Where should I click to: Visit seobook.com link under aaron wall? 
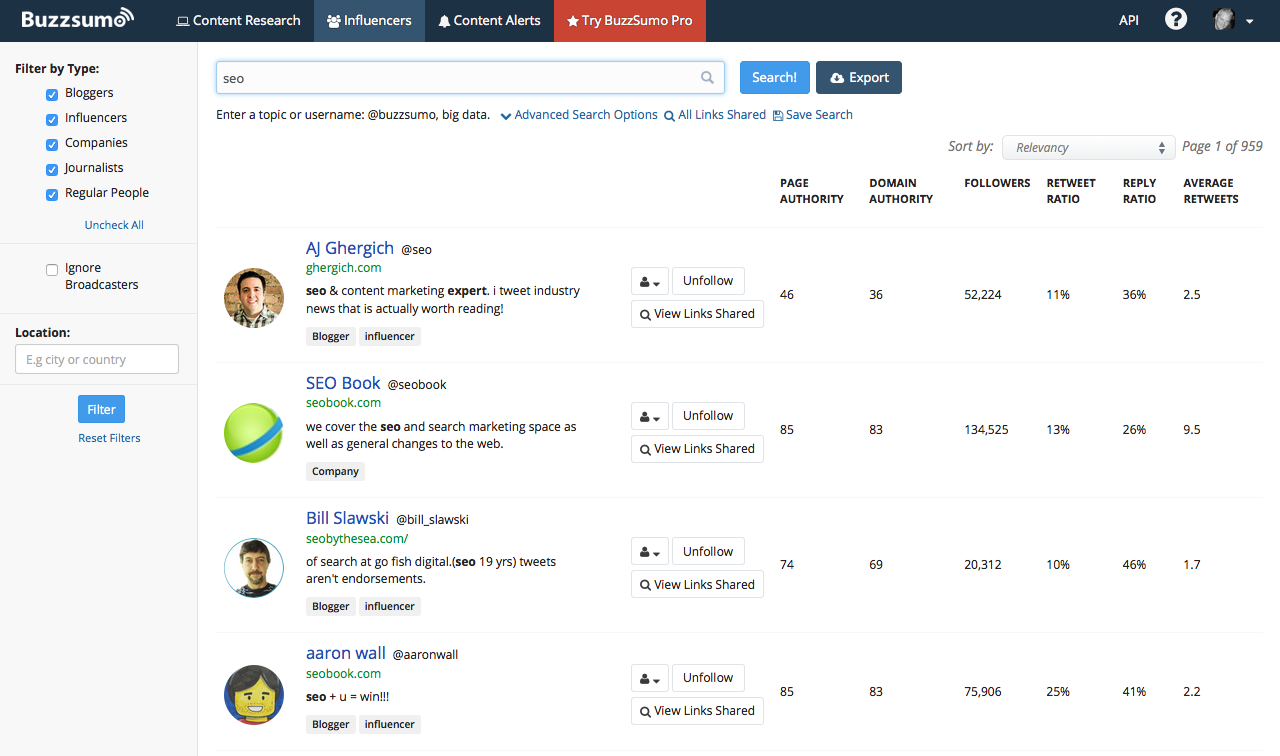point(343,674)
